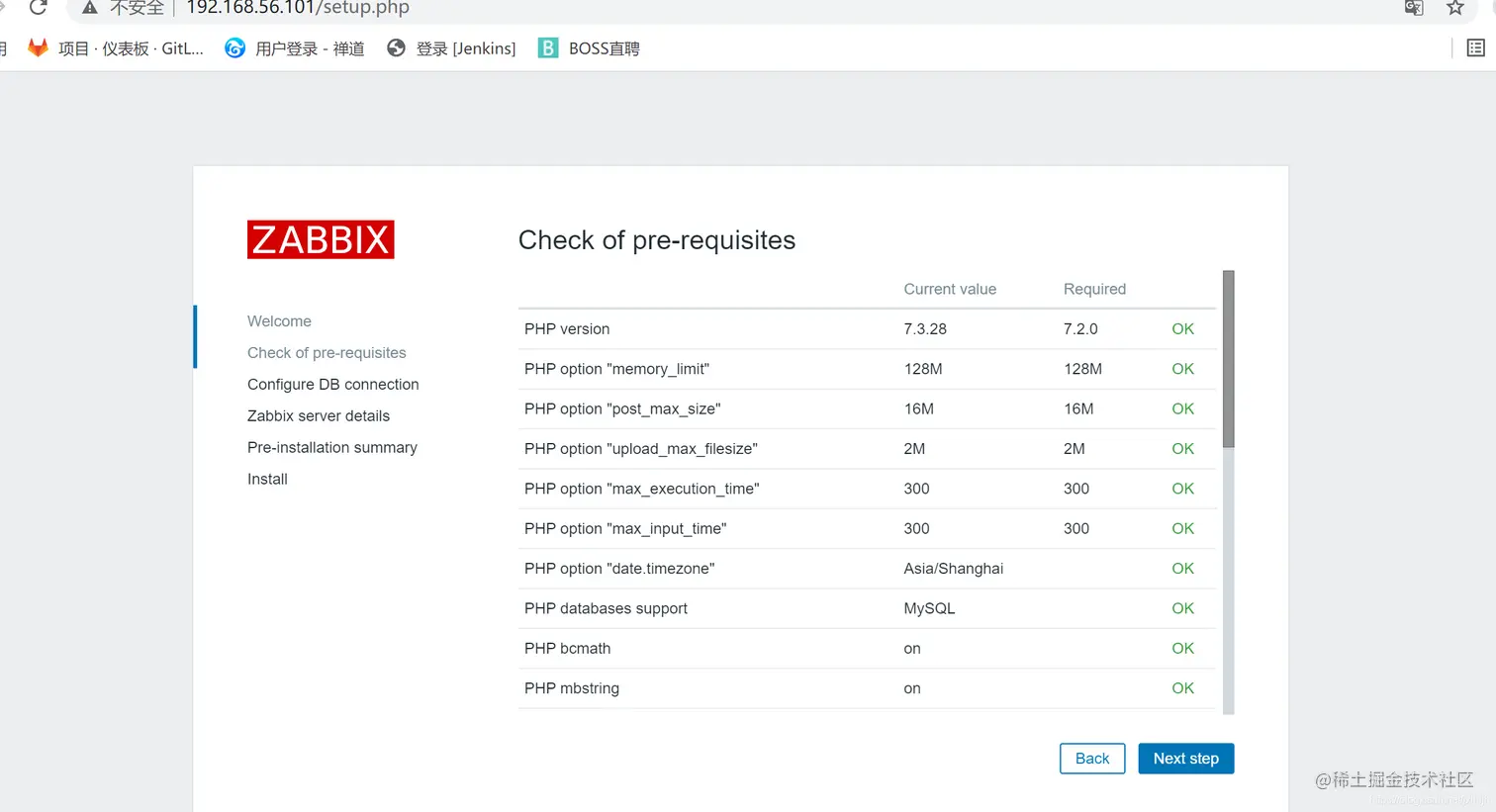Click OK status for PHP databases support
This screenshot has height=812, width=1496.
click(1182, 609)
